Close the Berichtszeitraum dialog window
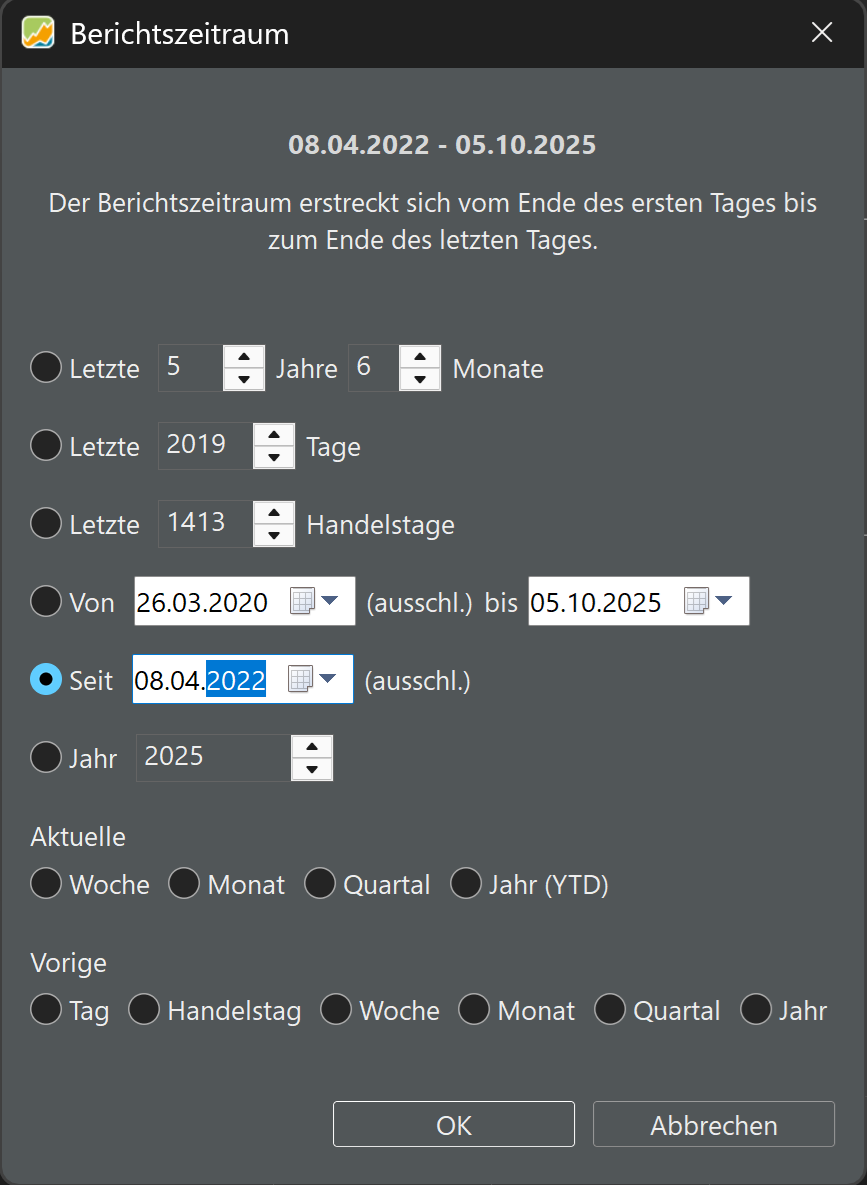Viewport: 867px width, 1185px height. coord(822,33)
